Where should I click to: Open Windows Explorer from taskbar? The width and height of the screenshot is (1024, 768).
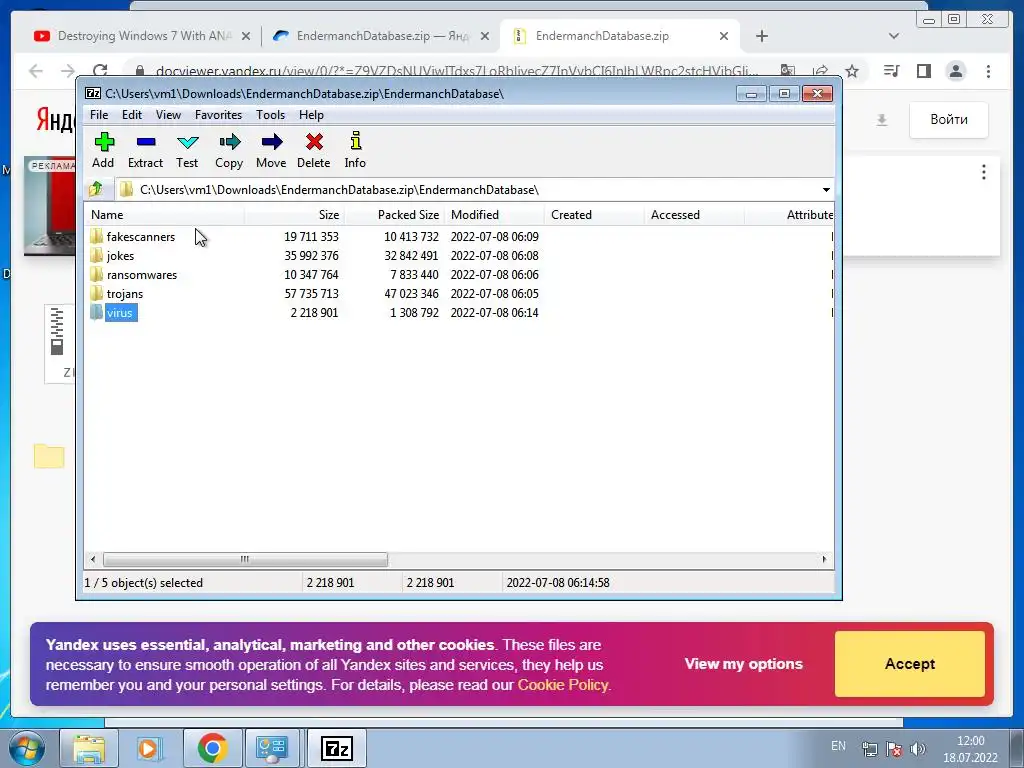[89, 748]
